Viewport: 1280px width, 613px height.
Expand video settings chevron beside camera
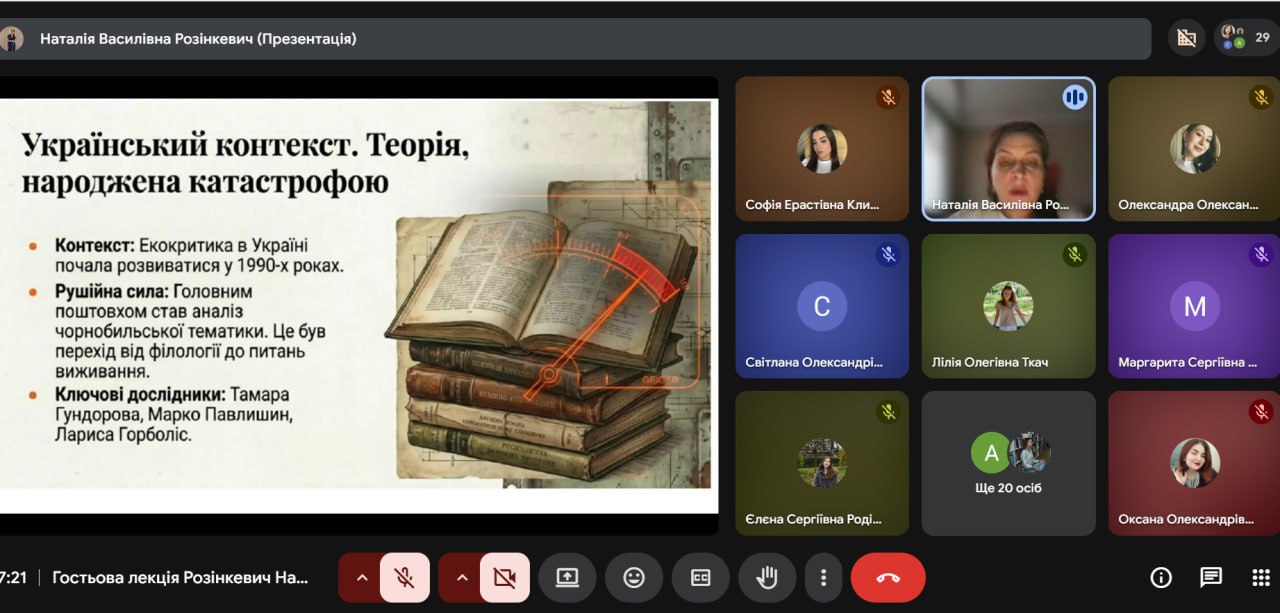point(462,577)
